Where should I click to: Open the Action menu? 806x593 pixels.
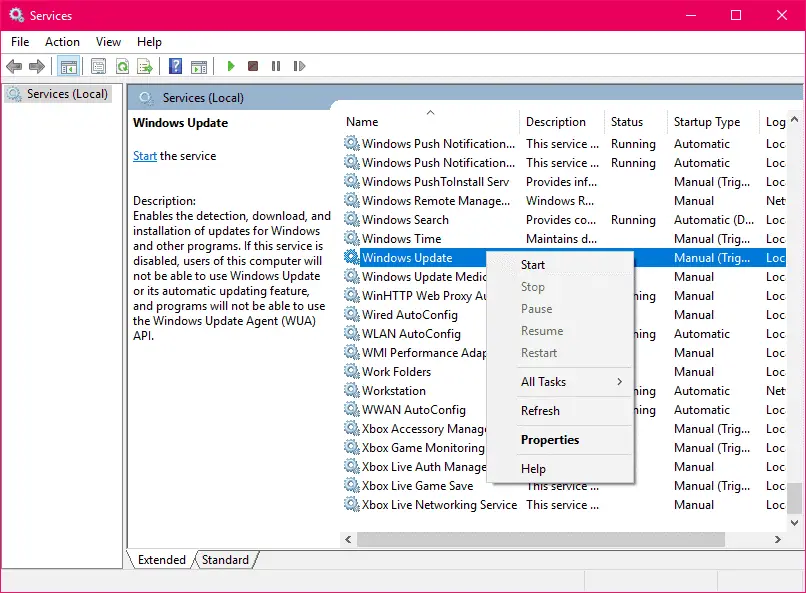pyautogui.click(x=62, y=42)
